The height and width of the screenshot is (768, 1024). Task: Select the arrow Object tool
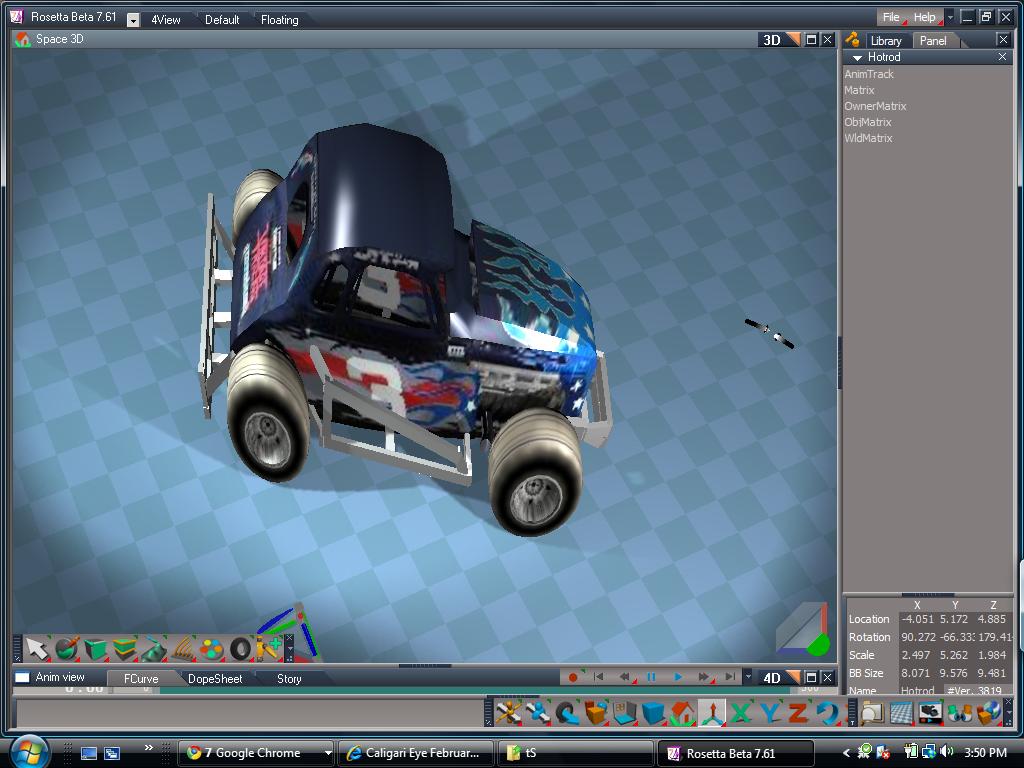37,649
